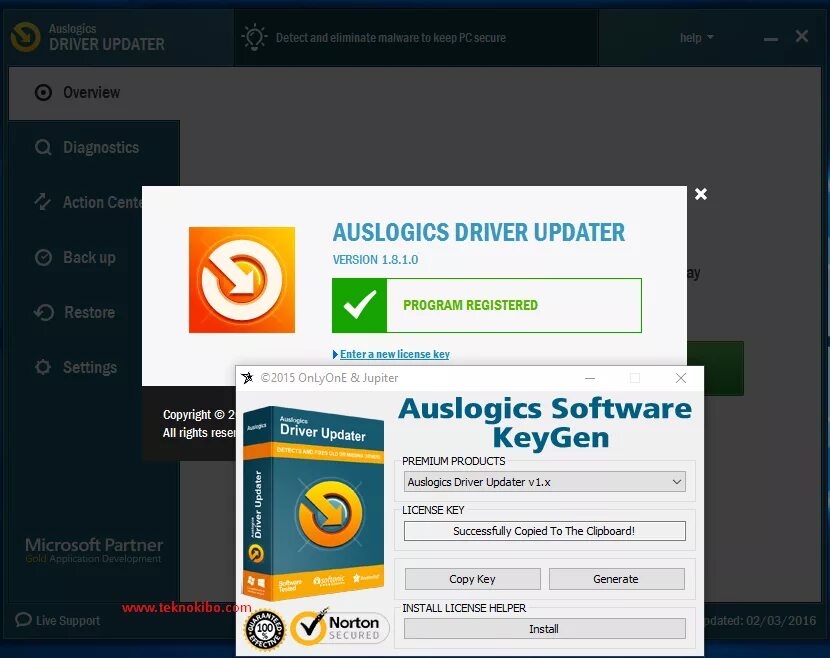
Task: Open the Premium Products combo box
Action: pyautogui.click(x=545, y=482)
